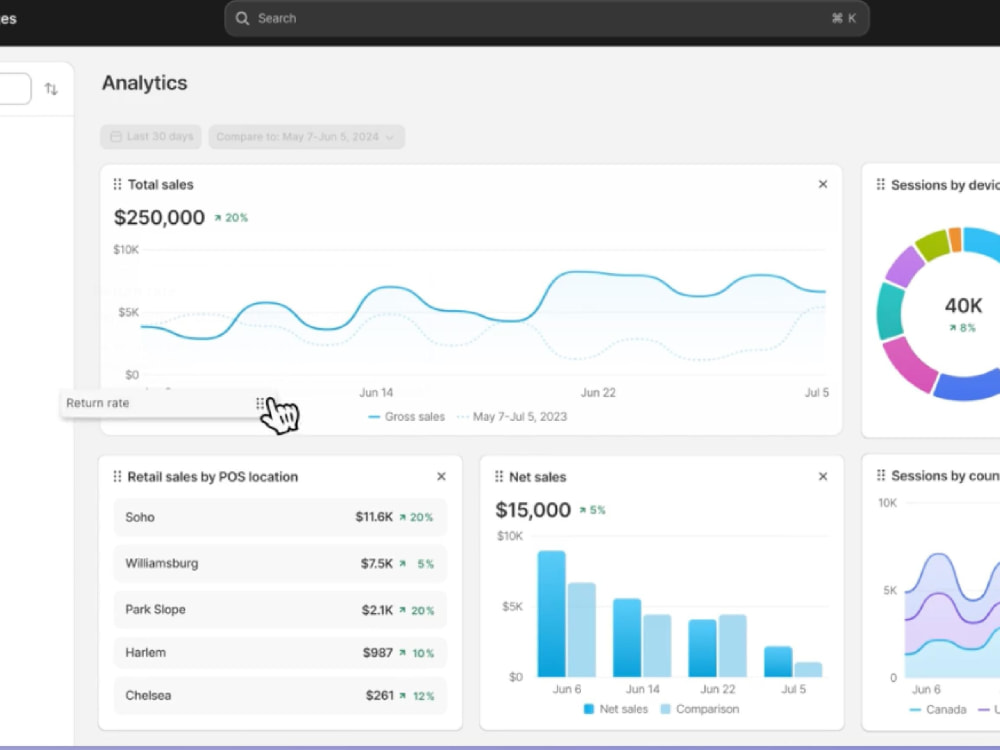Click the Gross sales legend entry
This screenshot has height=750, width=1000.
click(406, 416)
